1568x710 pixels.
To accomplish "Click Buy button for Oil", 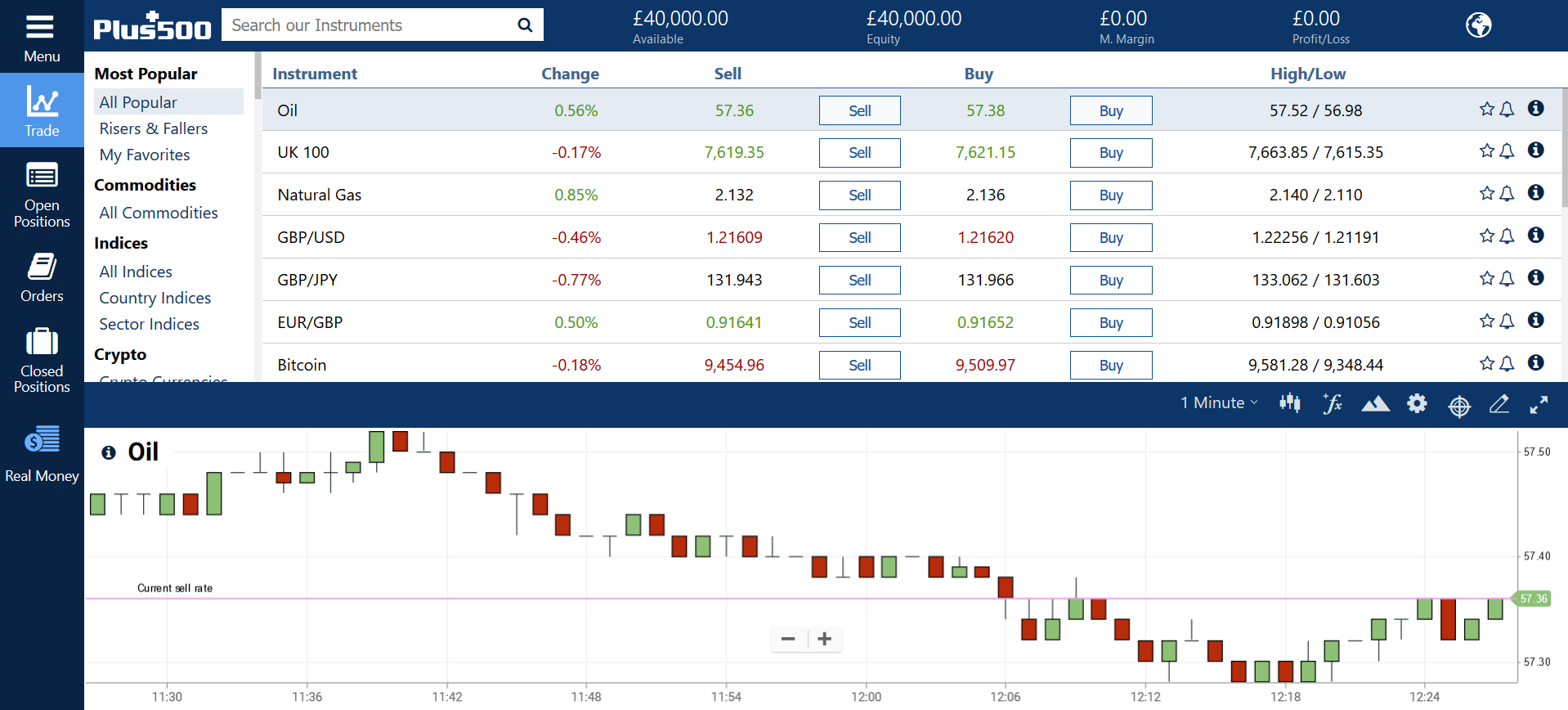I will 1111,110.
